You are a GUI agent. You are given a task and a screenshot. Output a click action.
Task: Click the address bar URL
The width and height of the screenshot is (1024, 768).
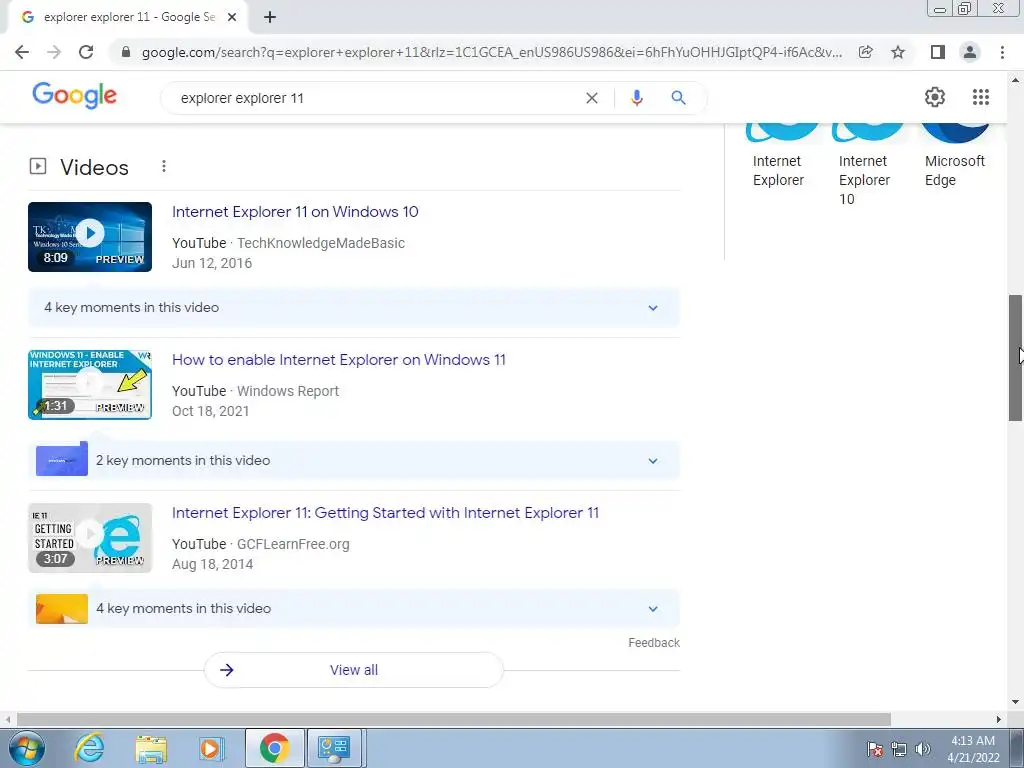(491, 52)
